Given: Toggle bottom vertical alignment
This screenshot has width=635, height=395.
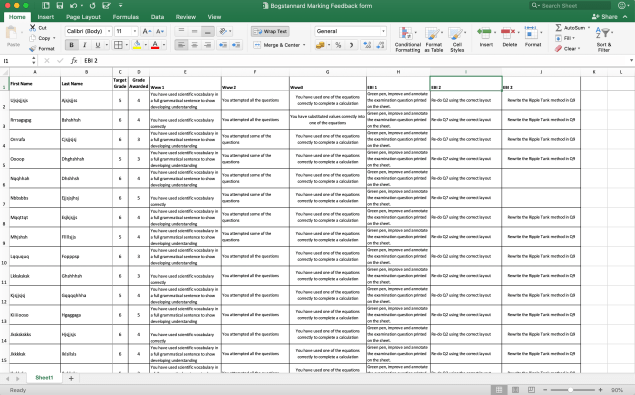Looking at the screenshot, I should tap(207, 31).
